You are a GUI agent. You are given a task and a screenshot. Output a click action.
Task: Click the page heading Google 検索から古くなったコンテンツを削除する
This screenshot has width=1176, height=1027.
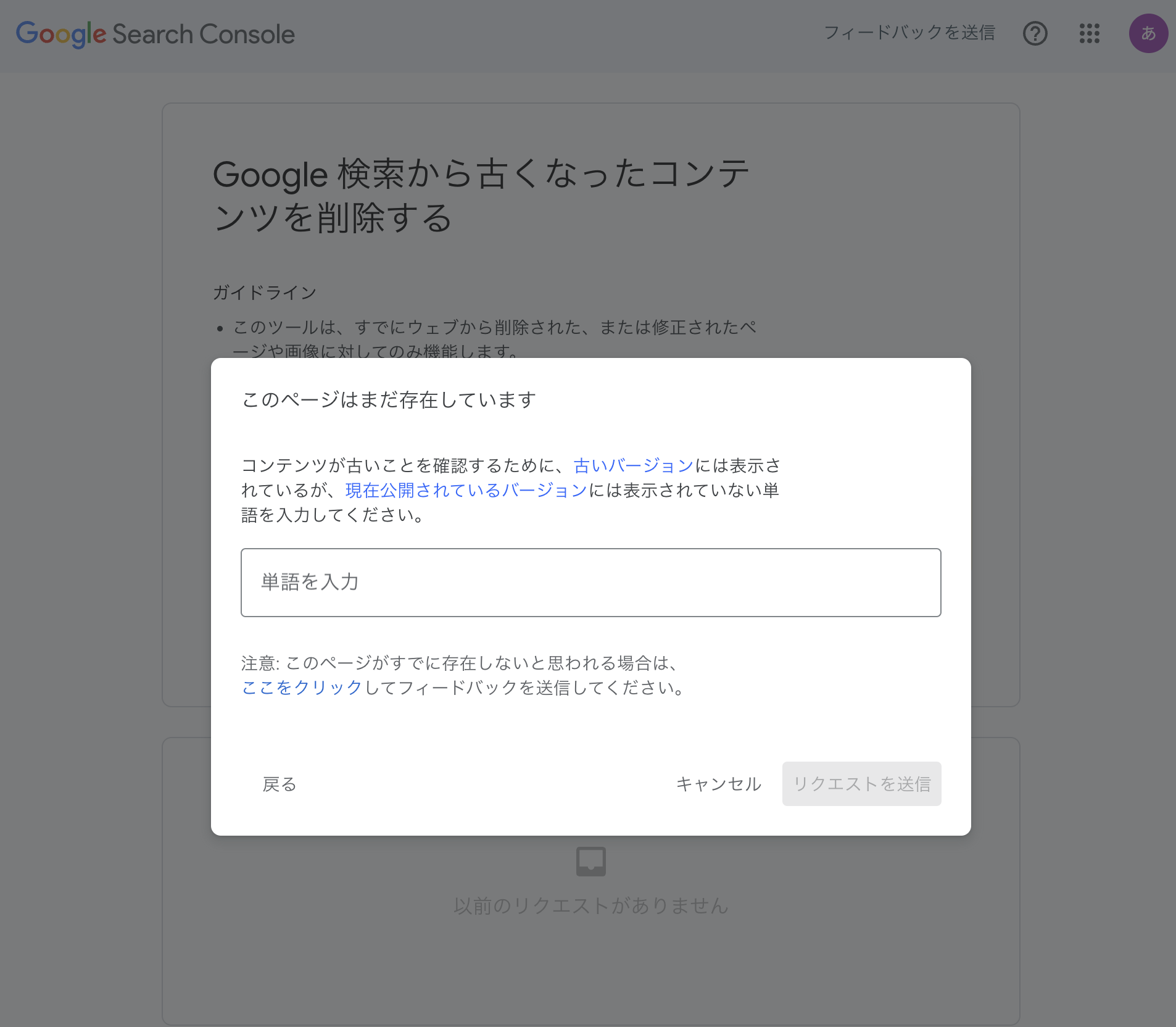coord(481,196)
